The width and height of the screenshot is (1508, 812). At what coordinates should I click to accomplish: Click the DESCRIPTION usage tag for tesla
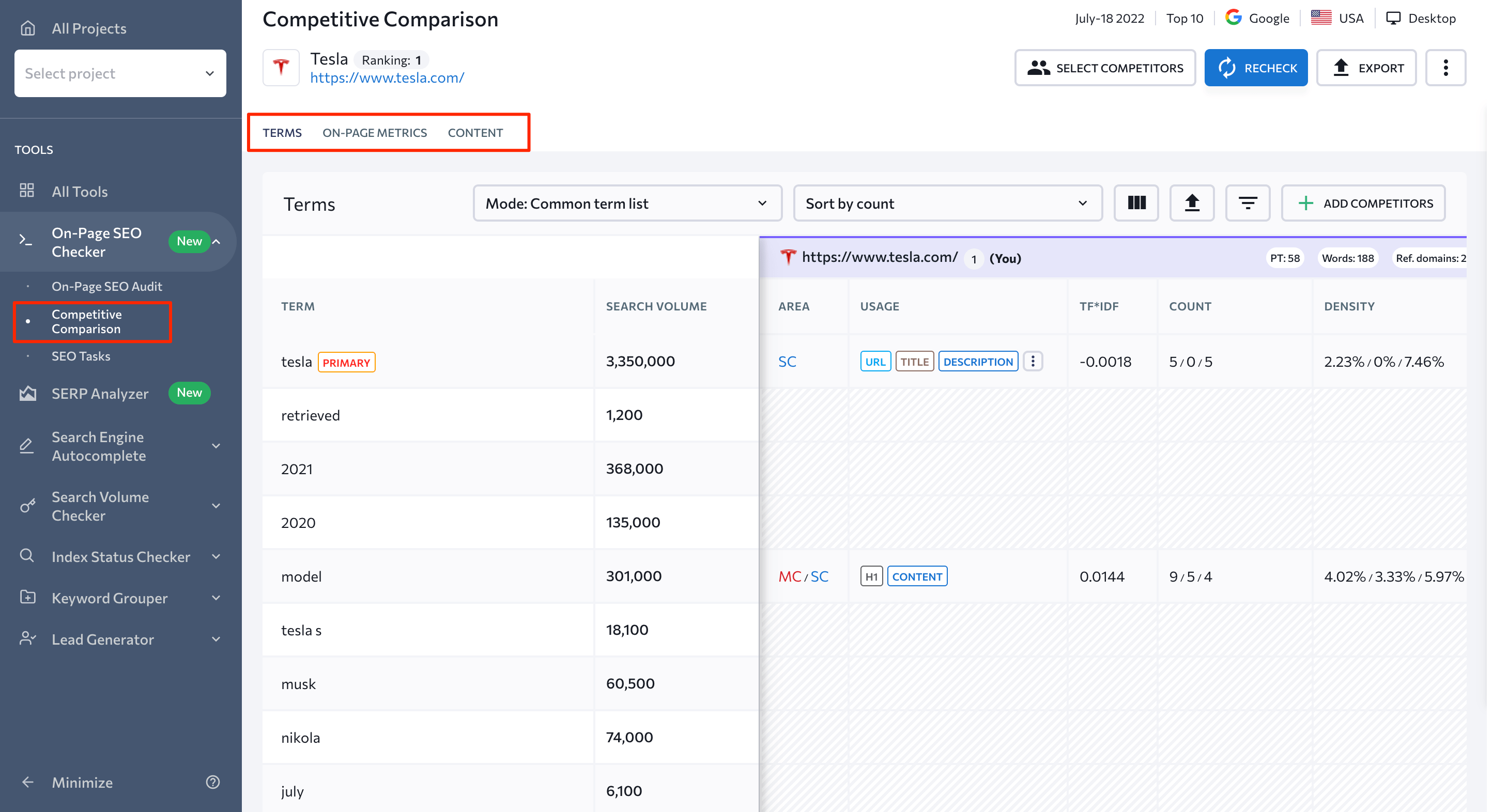977,361
